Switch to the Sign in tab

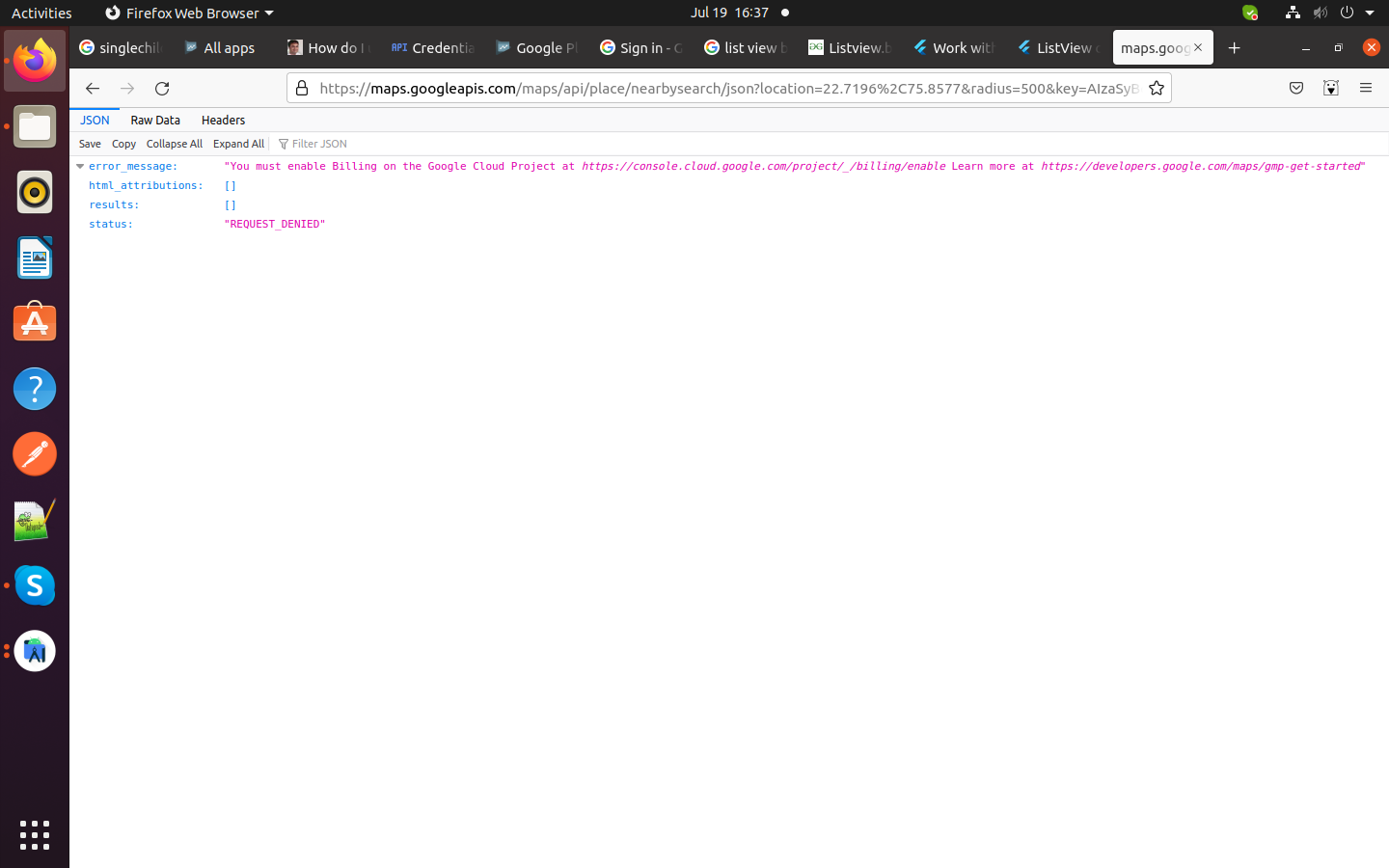641,47
